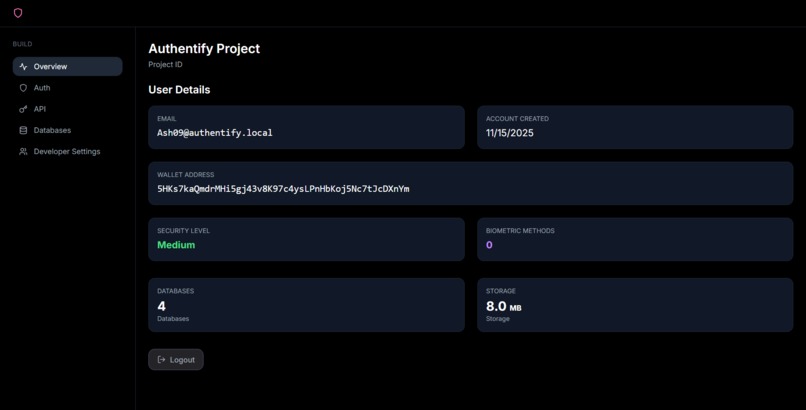Click the Medium security level value
The image size is (806, 410).
click(x=176, y=245)
